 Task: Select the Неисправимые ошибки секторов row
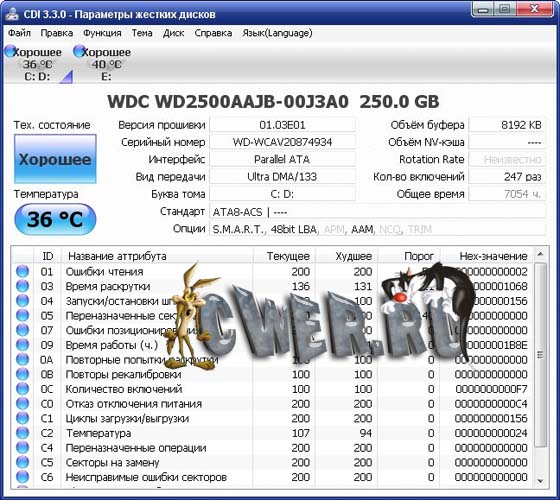pos(273,477)
